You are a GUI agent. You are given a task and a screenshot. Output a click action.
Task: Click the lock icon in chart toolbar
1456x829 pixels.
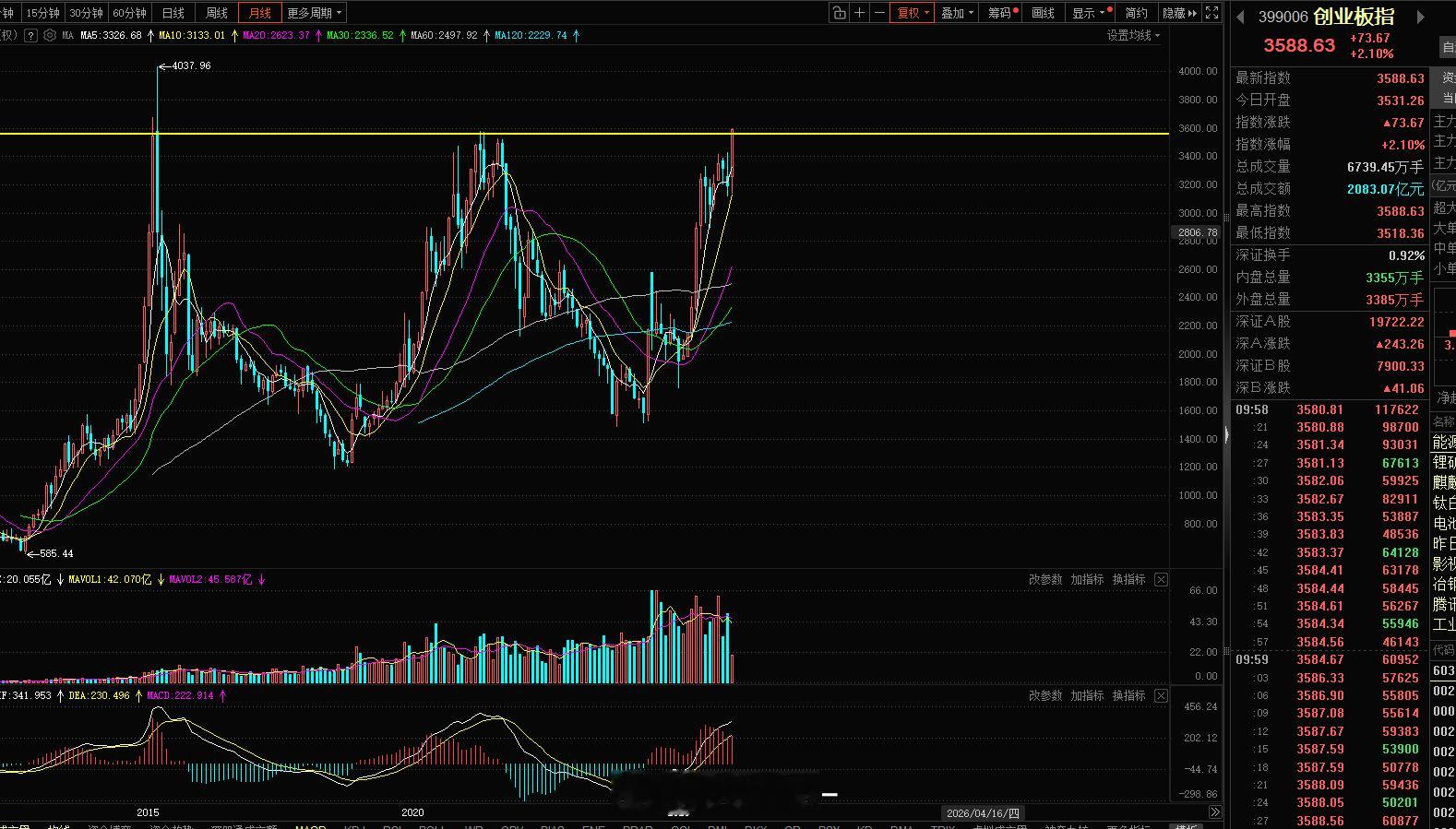coord(839,13)
